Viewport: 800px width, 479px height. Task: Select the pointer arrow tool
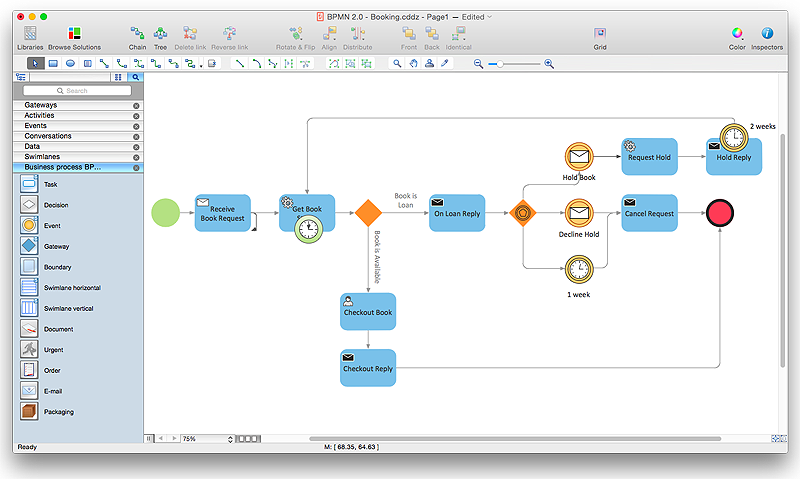[x=35, y=64]
